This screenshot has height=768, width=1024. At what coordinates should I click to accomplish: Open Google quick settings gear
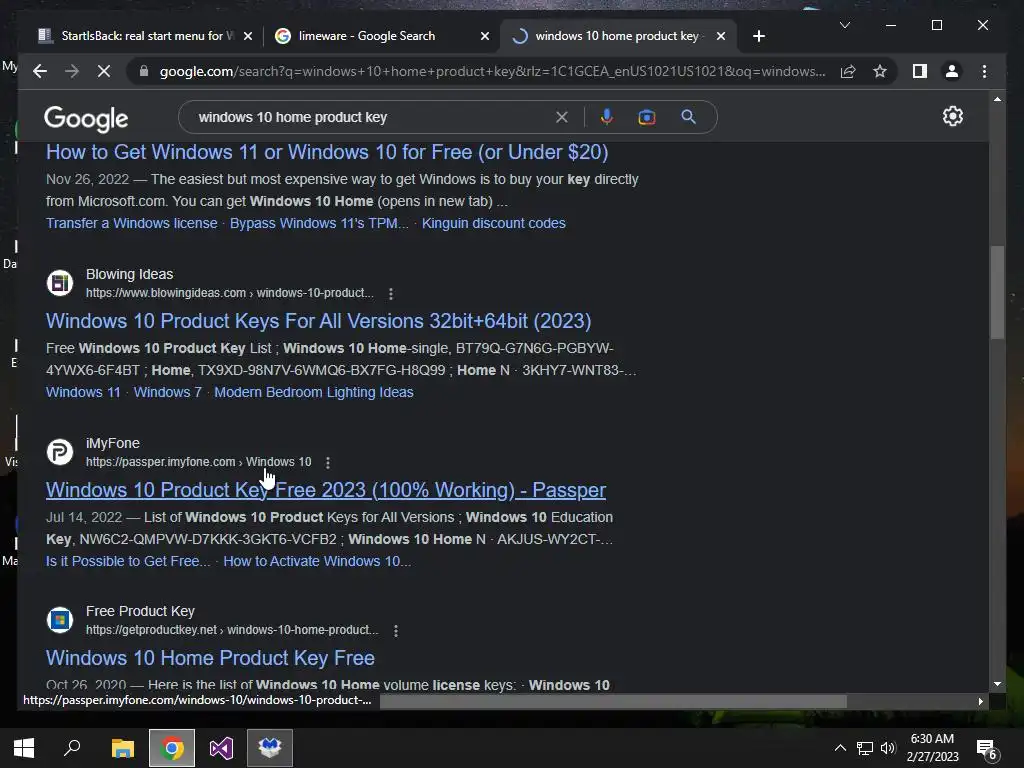(x=953, y=116)
